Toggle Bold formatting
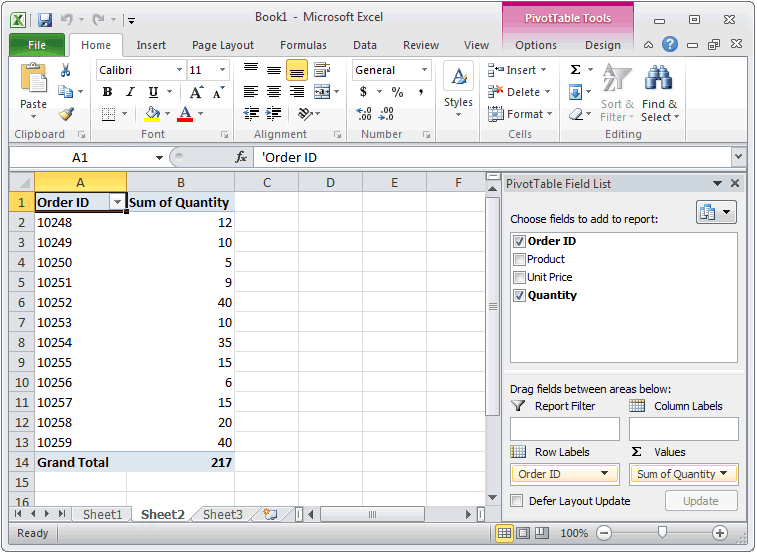 (x=108, y=92)
